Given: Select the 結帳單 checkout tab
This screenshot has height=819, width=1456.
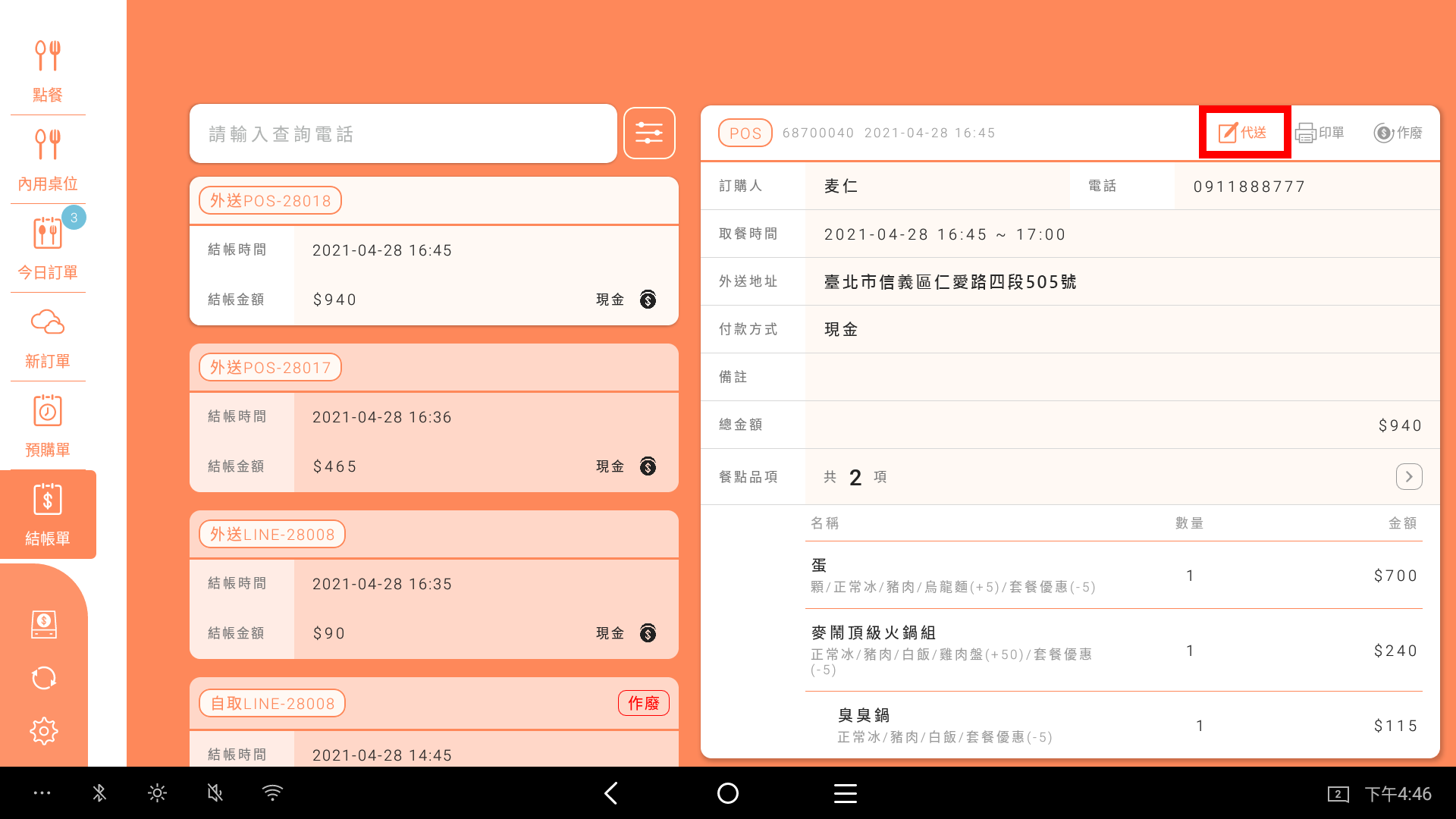Looking at the screenshot, I should point(47,515).
